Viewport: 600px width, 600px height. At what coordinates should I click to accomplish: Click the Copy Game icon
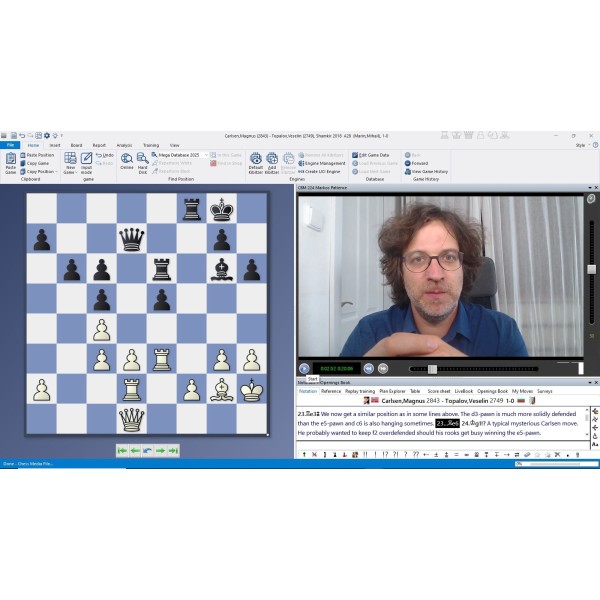[x=23, y=163]
